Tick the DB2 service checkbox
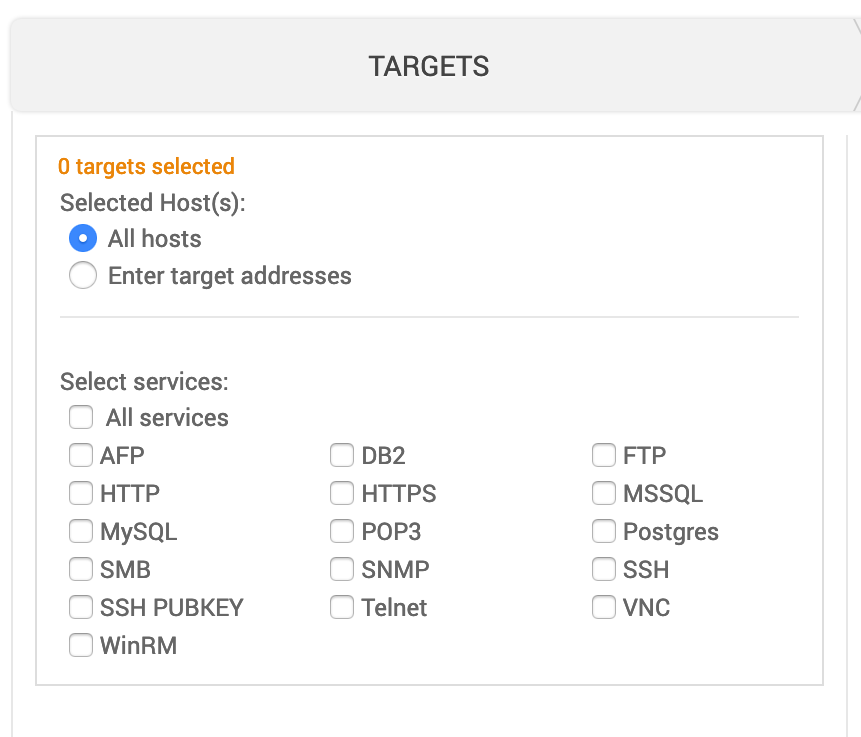The width and height of the screenshot is (861, 737). 343,456
